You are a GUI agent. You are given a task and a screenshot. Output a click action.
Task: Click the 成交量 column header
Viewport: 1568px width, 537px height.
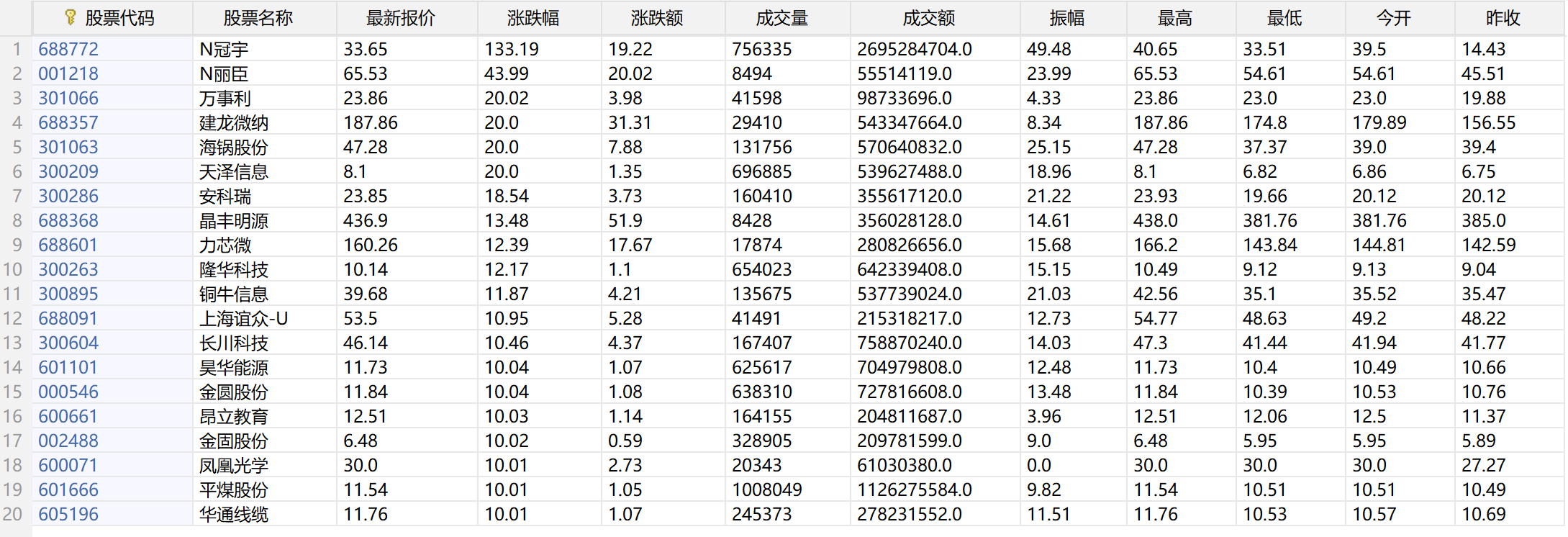click(x=781, y=18)
